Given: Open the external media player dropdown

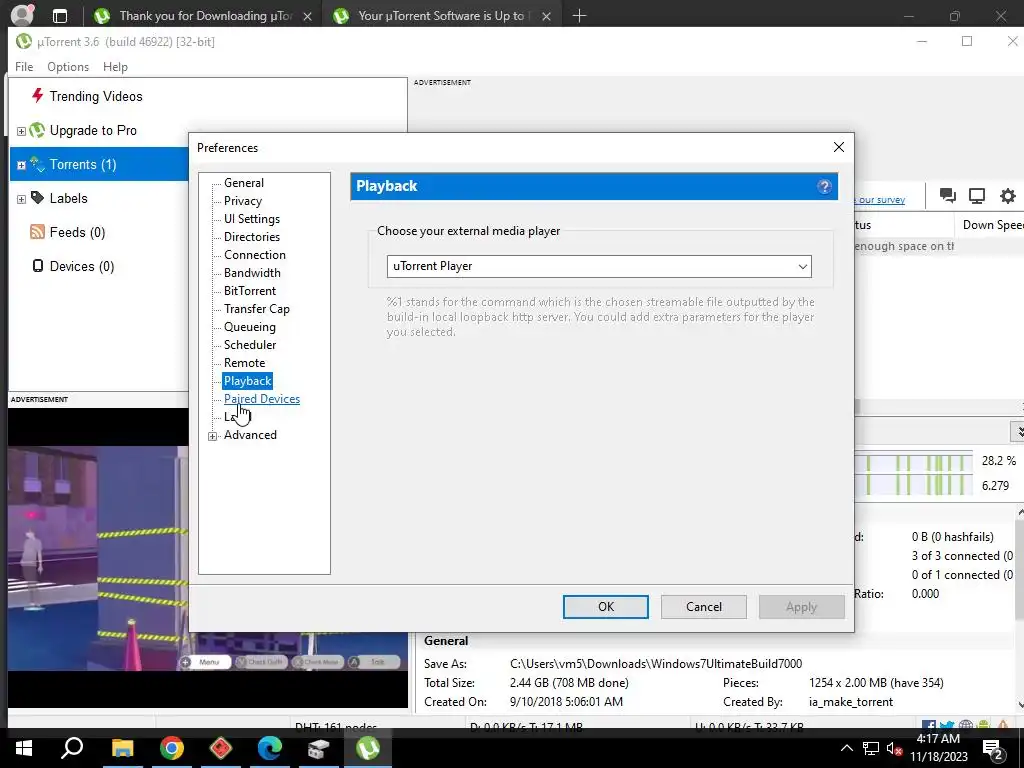Looking at the screenshot, I should click(x=599, y=266).
